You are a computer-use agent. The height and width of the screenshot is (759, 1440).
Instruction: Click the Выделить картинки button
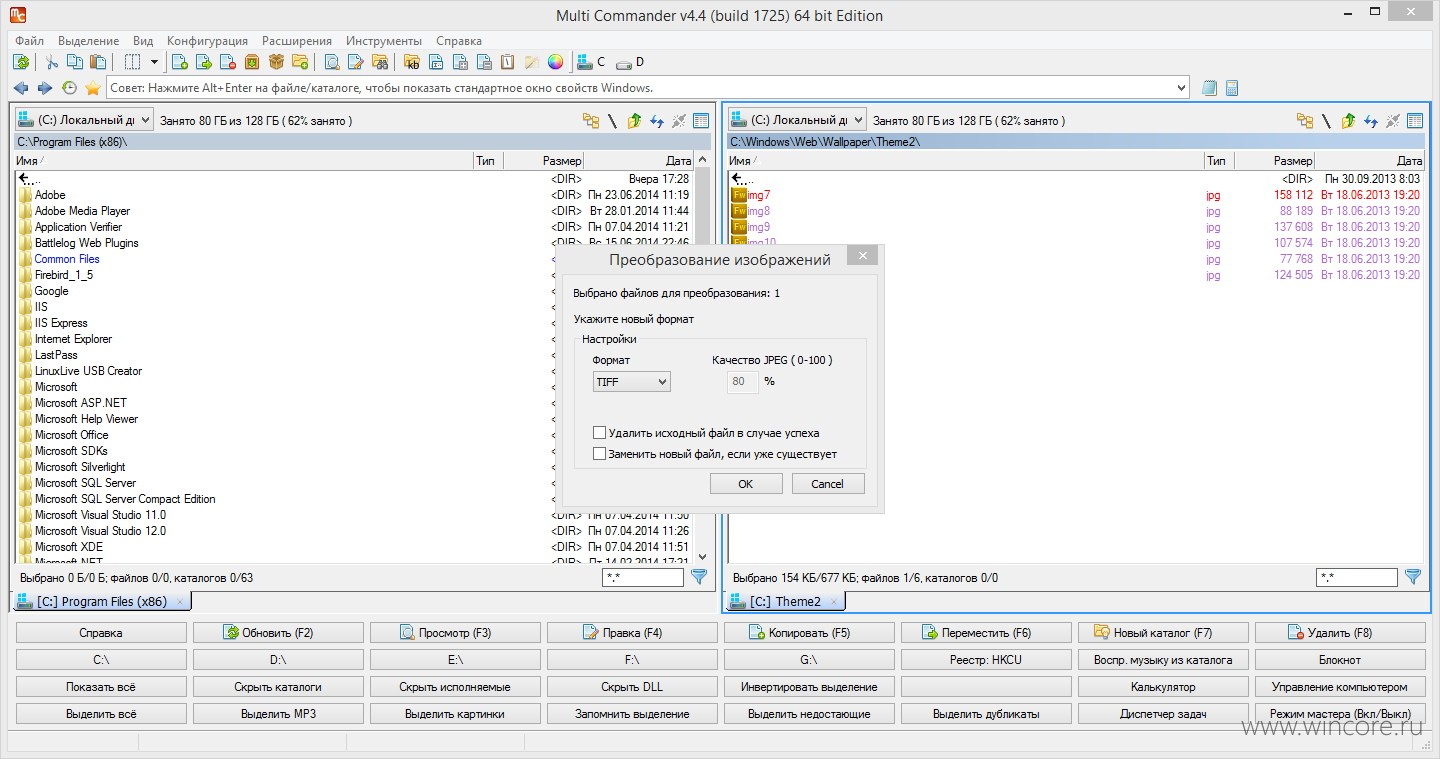[455, 714]
